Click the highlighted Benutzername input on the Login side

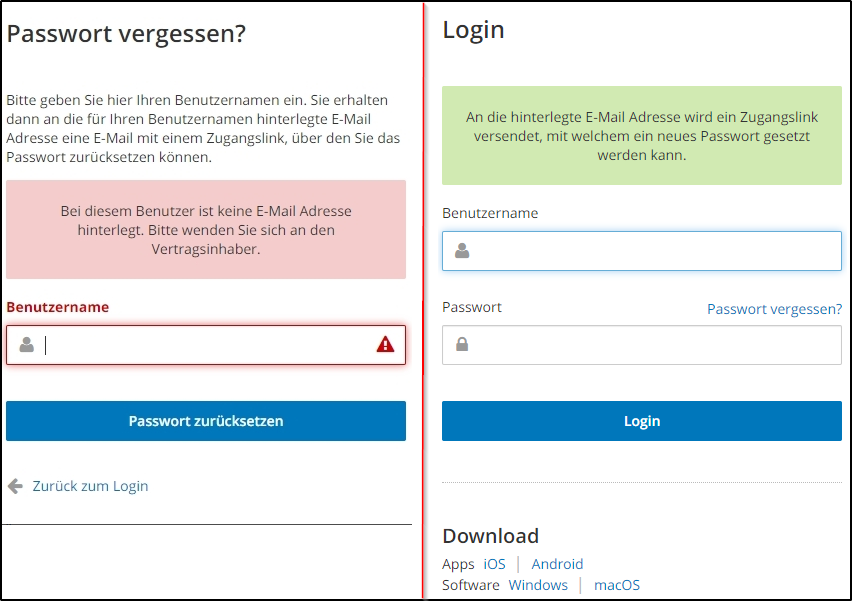(640, 250)
